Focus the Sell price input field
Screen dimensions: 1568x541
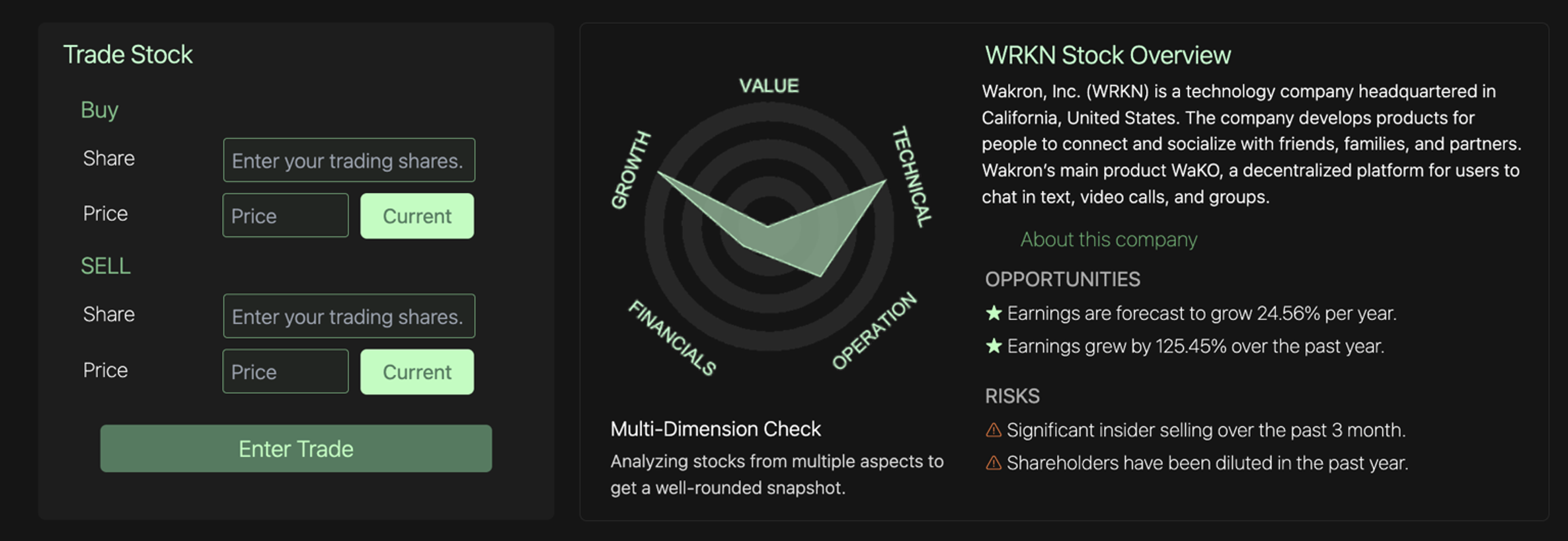click(286, 372)
